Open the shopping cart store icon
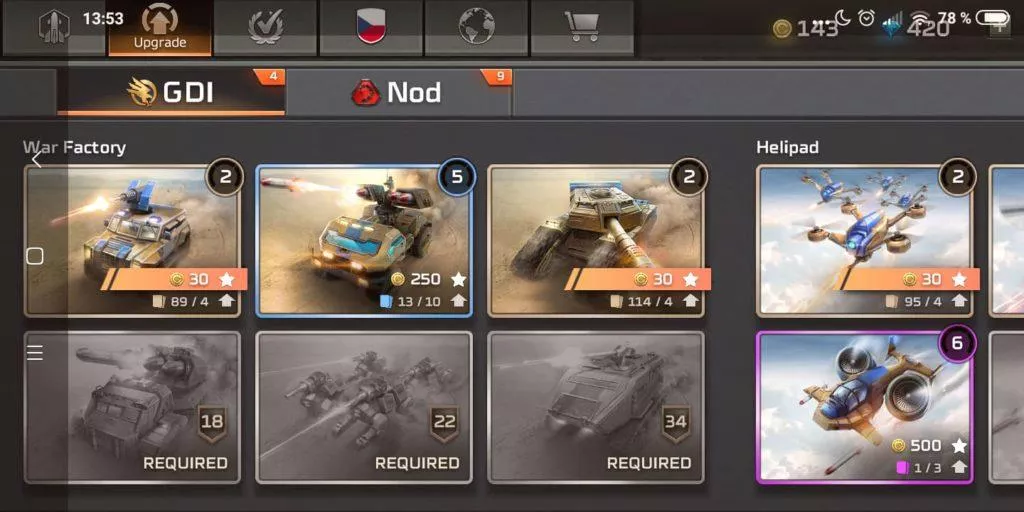The width and height of the screenshot is (1024, 512). tap(582, 28)
